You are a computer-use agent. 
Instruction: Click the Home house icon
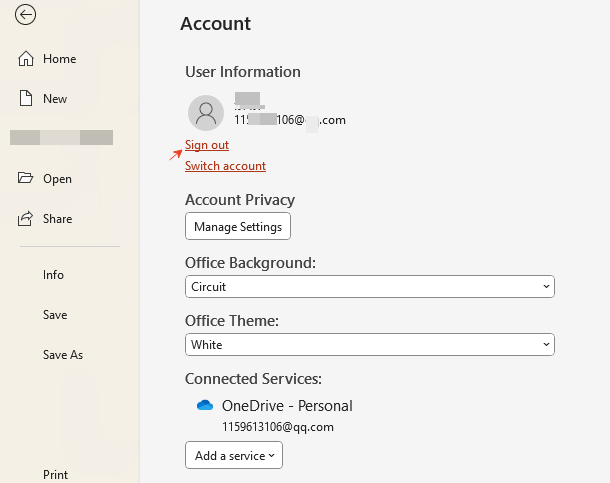(26, 59)
